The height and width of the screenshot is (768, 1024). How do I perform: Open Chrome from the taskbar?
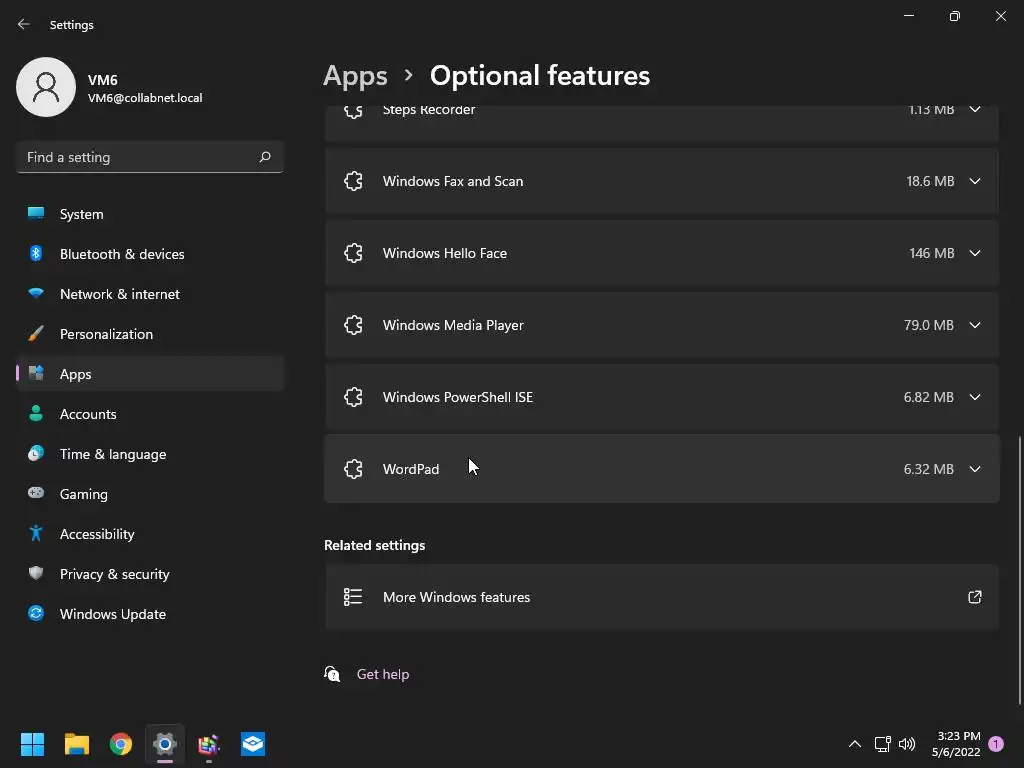[x=121, y=744]
